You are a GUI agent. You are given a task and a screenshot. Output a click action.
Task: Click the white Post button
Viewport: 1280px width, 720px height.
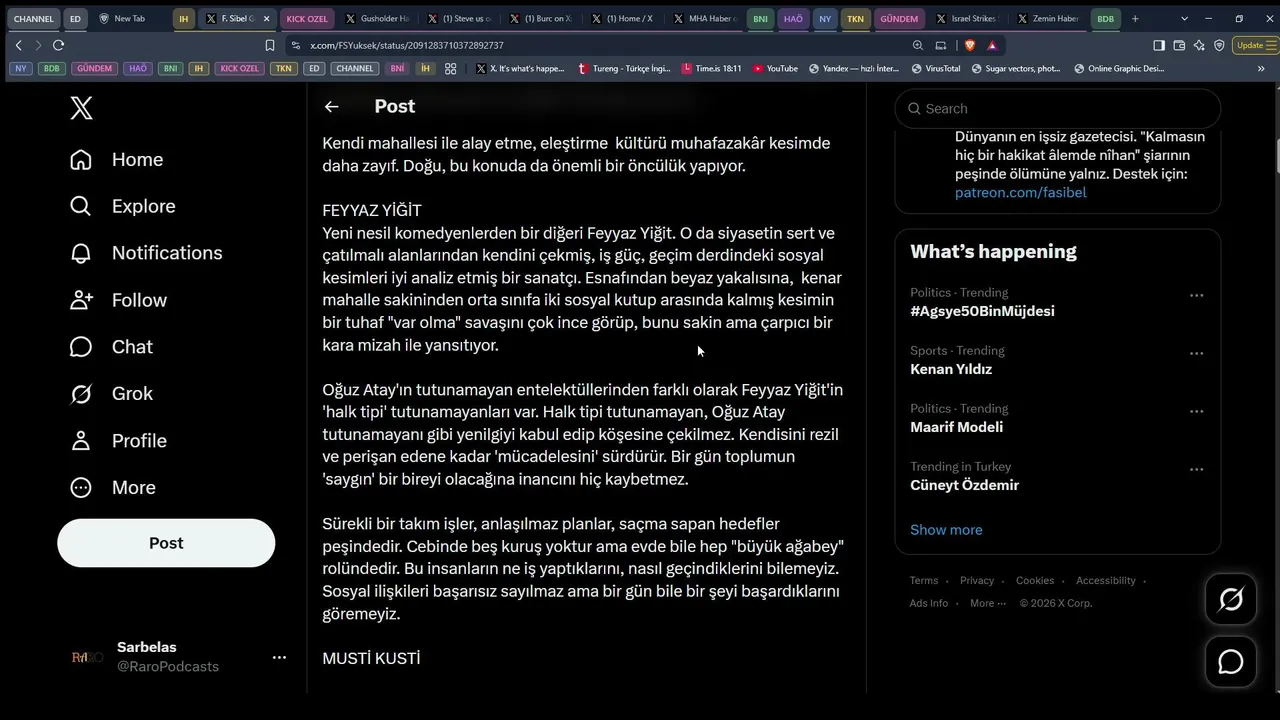pos(166,543)
